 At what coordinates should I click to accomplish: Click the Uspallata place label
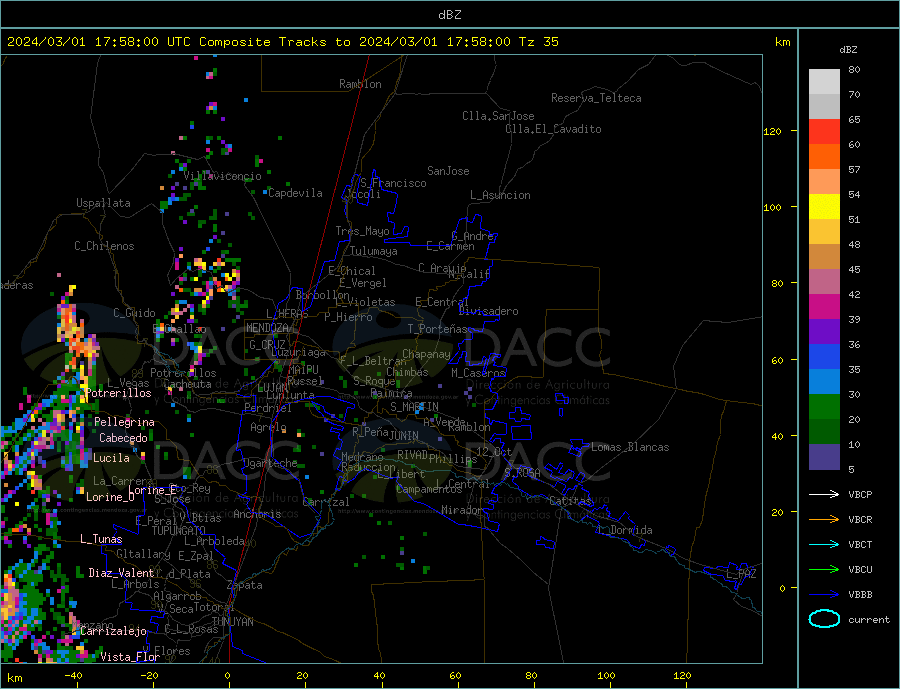[103, 203]
